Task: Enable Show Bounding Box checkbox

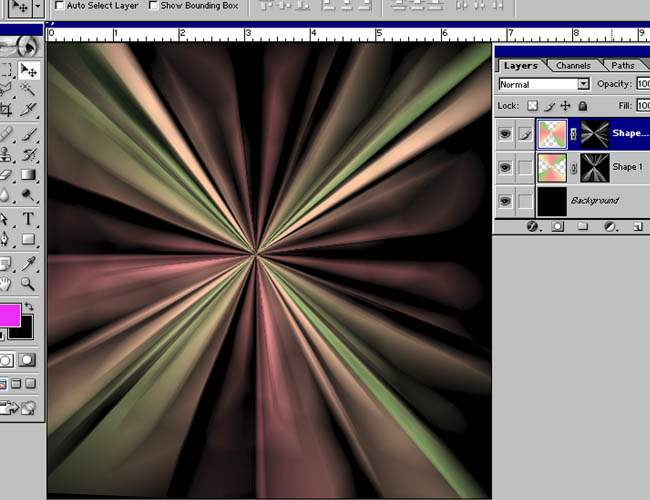Action: click(x=153, y=5)
